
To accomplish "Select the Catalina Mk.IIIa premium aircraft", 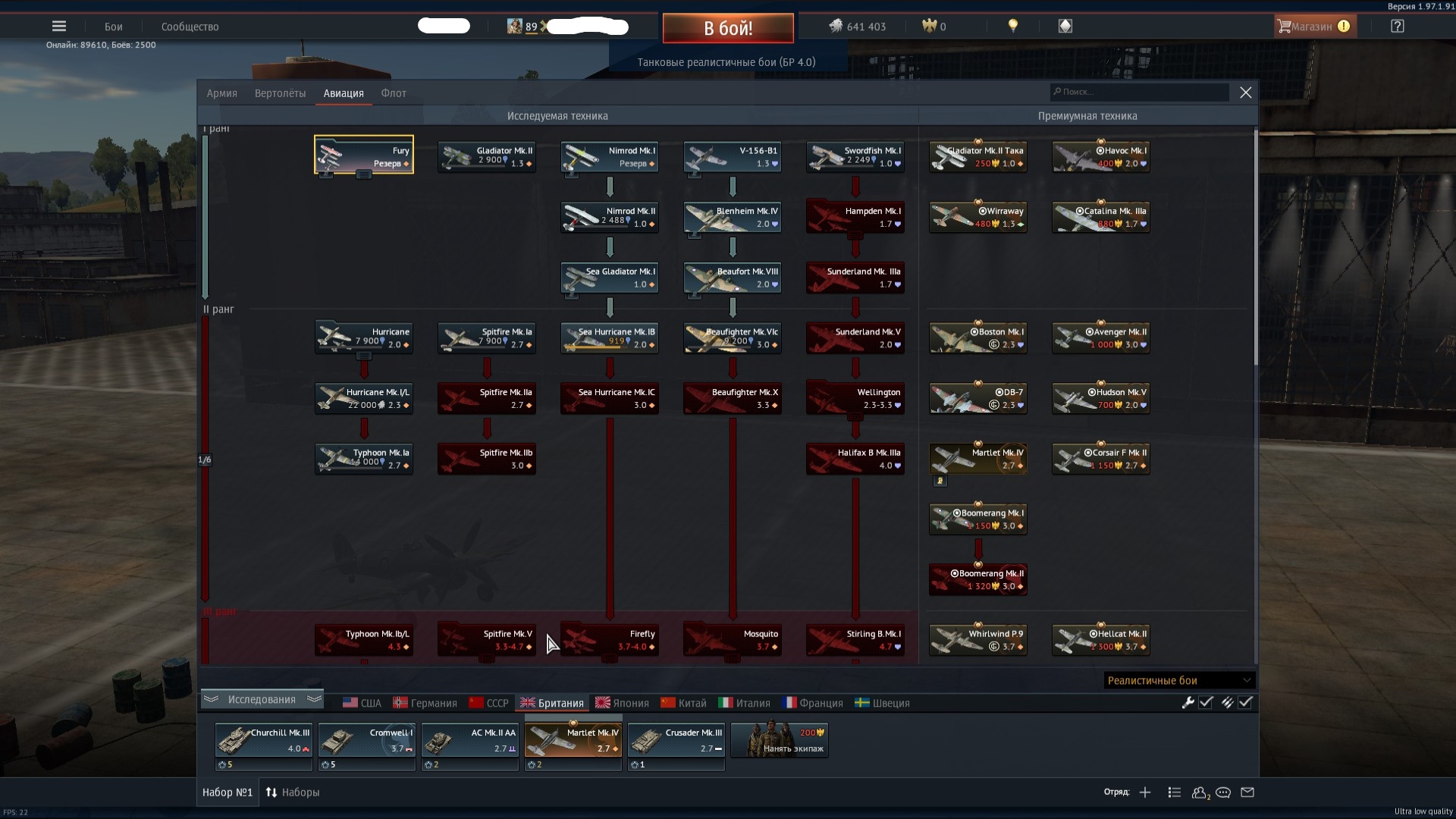I will [x=1101, y=217].
